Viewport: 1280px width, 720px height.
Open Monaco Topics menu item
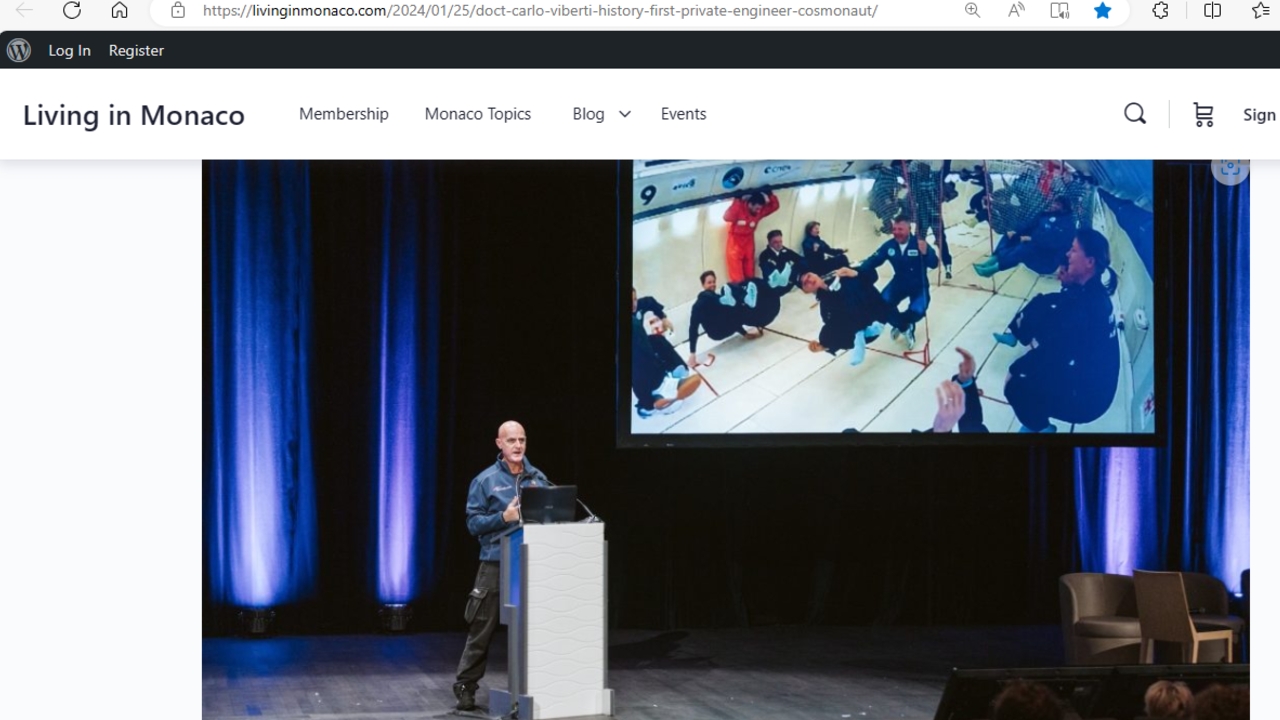tap(478, 114)
